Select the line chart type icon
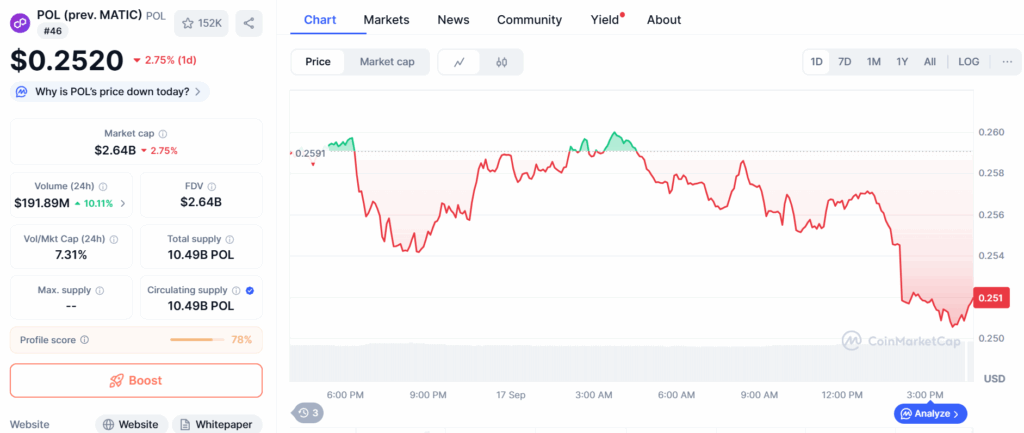Image resolution: width=1024 pixels, height=433 pixels. [459, 62]
